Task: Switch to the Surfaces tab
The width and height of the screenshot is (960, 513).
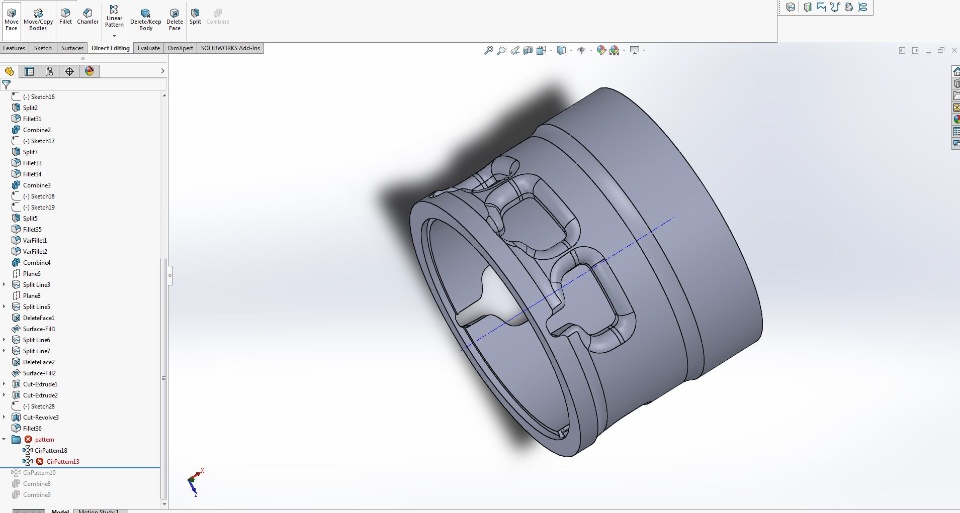Action: [72, 48]
